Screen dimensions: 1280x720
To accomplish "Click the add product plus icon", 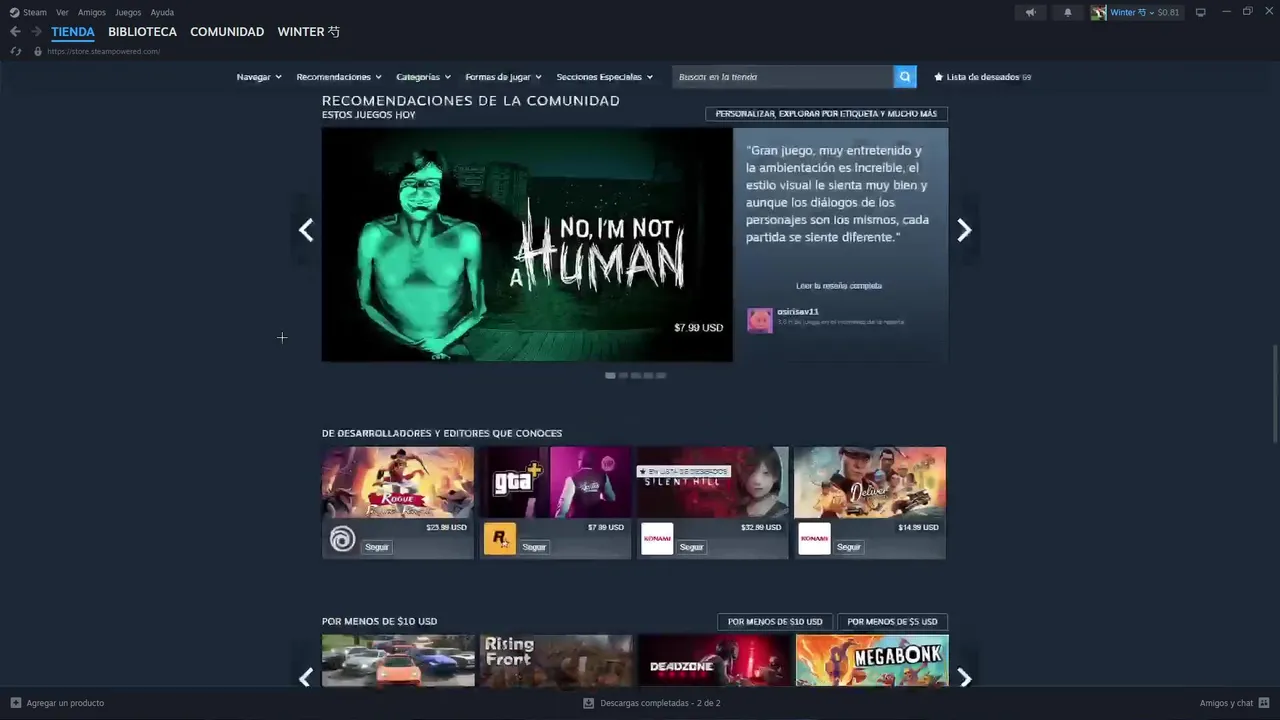I will click(15, 703).
